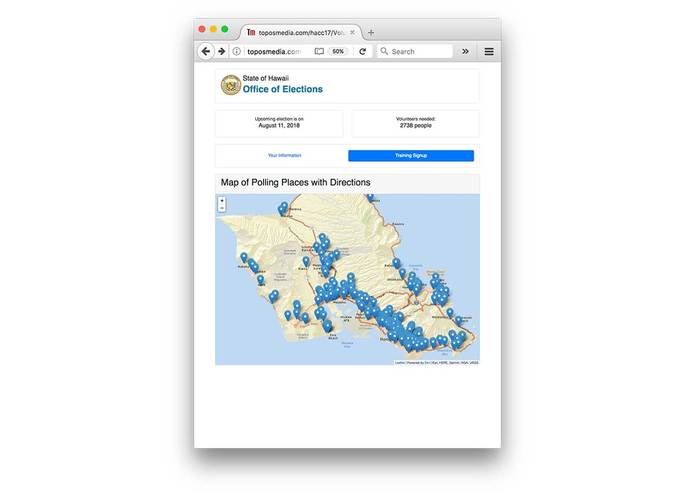Click the Office of Elections heading
This screenshot has height=494, width=695.
283,89
